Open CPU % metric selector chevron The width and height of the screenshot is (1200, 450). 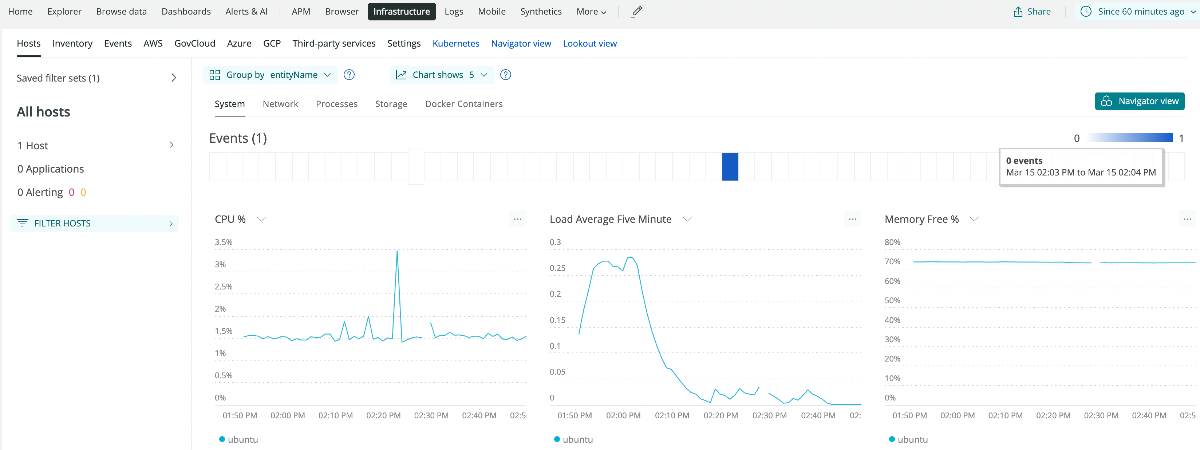[x=261, y=219]
